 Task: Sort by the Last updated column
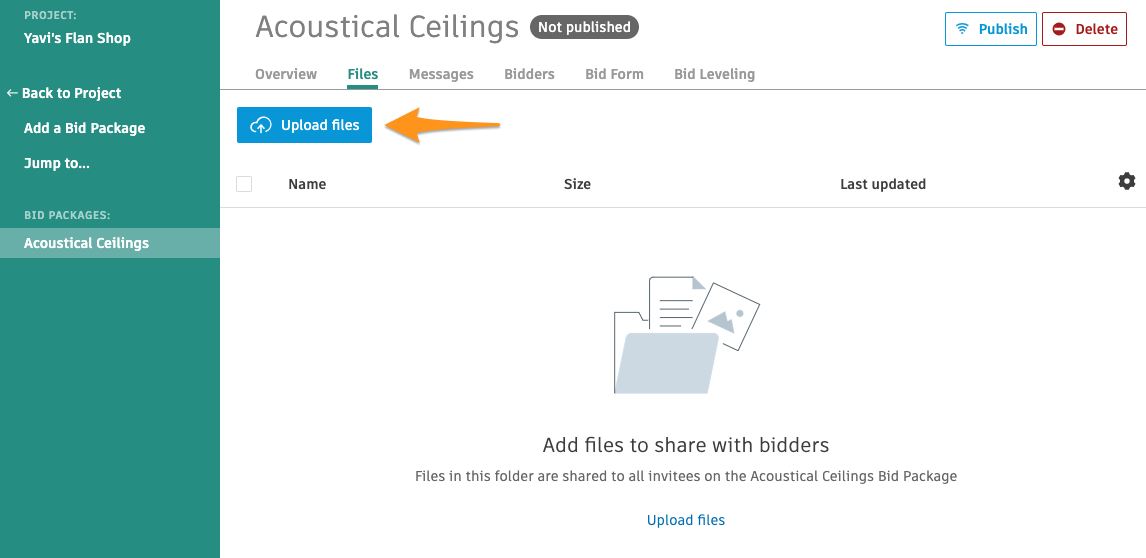tap(883, 184)
